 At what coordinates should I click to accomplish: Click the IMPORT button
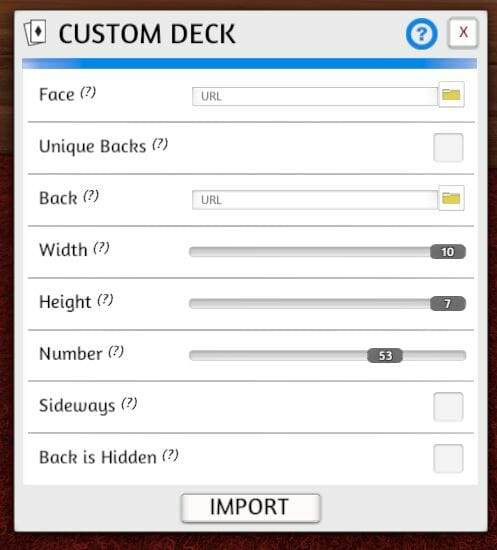pos(250,508)
